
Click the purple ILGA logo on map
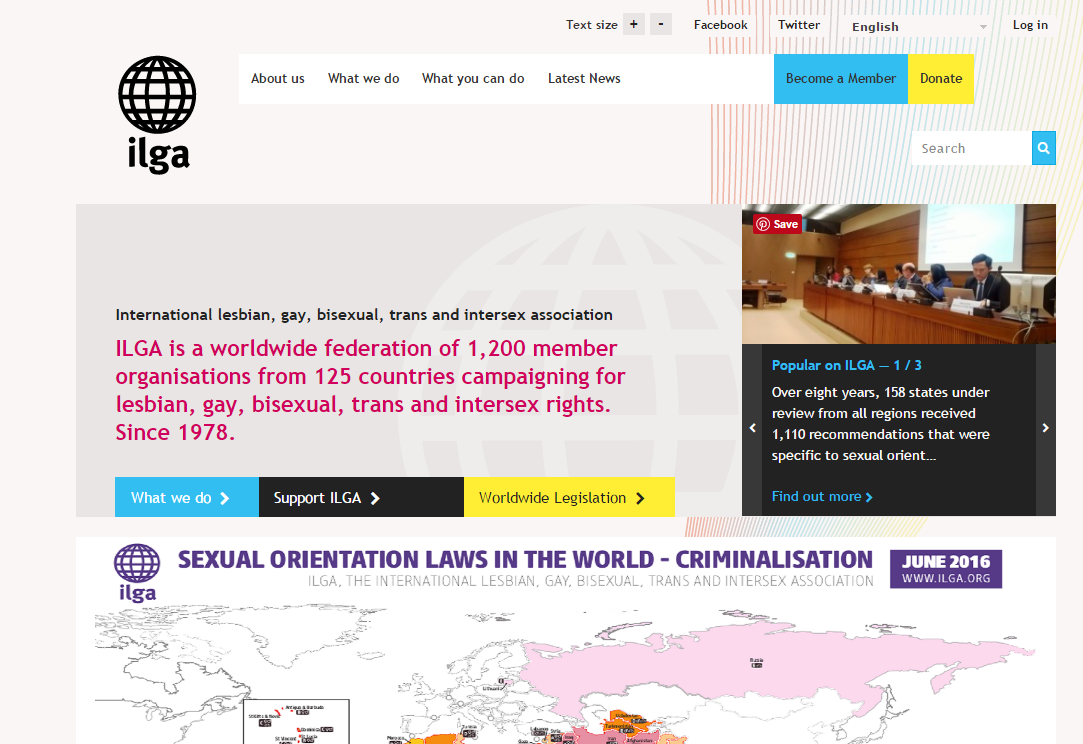click(x=137, y=573)
